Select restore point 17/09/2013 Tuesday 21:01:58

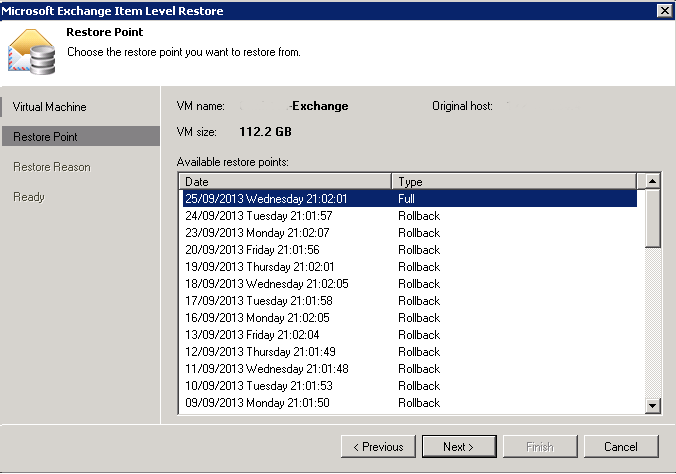pos(410,301)
